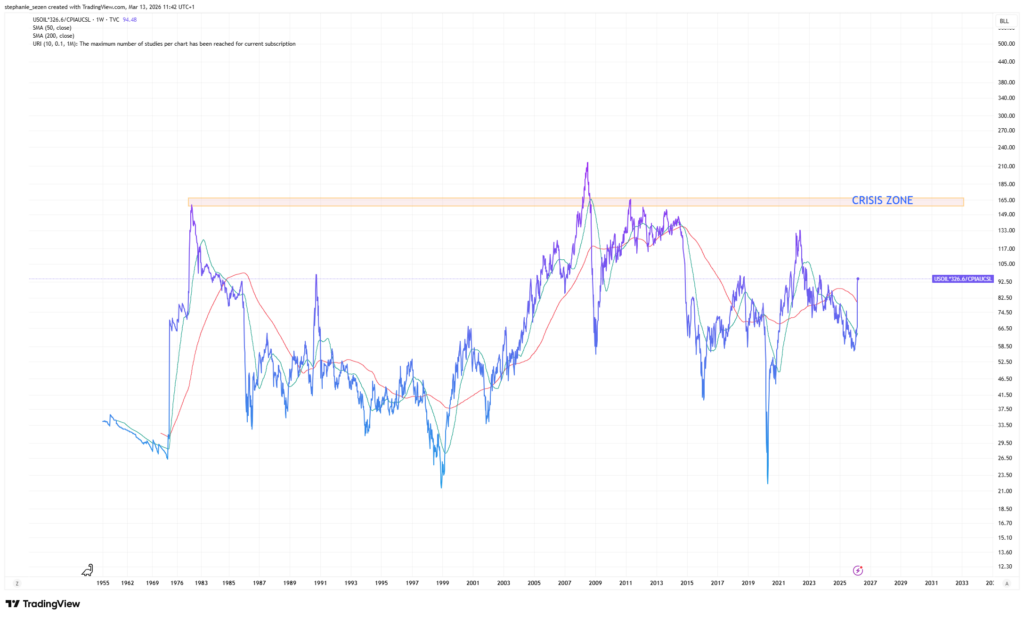The image size is (1024, 618).
Task: Click the header text mentioning TradingView.com
Action: click(x=100, y=6)
